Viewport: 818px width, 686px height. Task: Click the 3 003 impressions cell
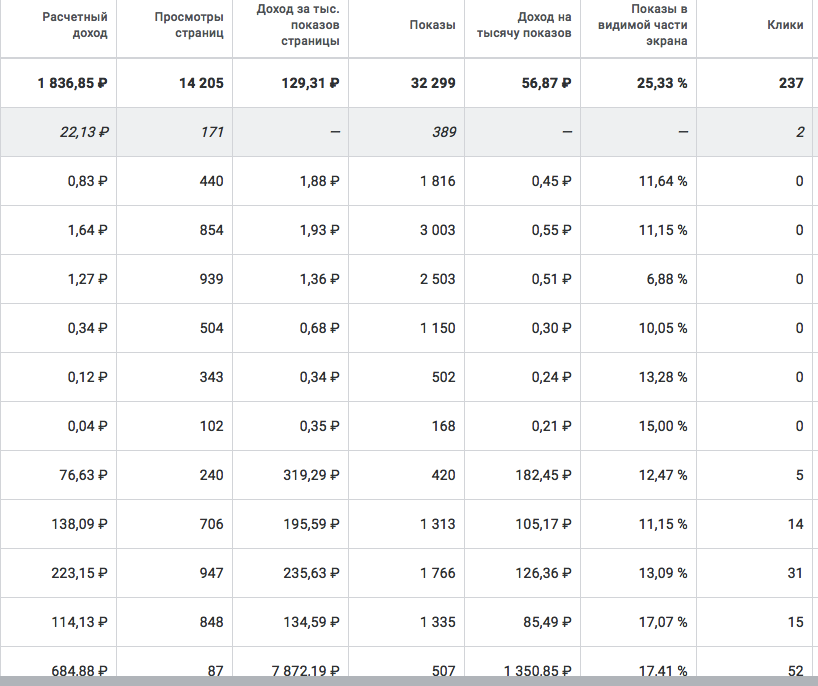[437, 230]
